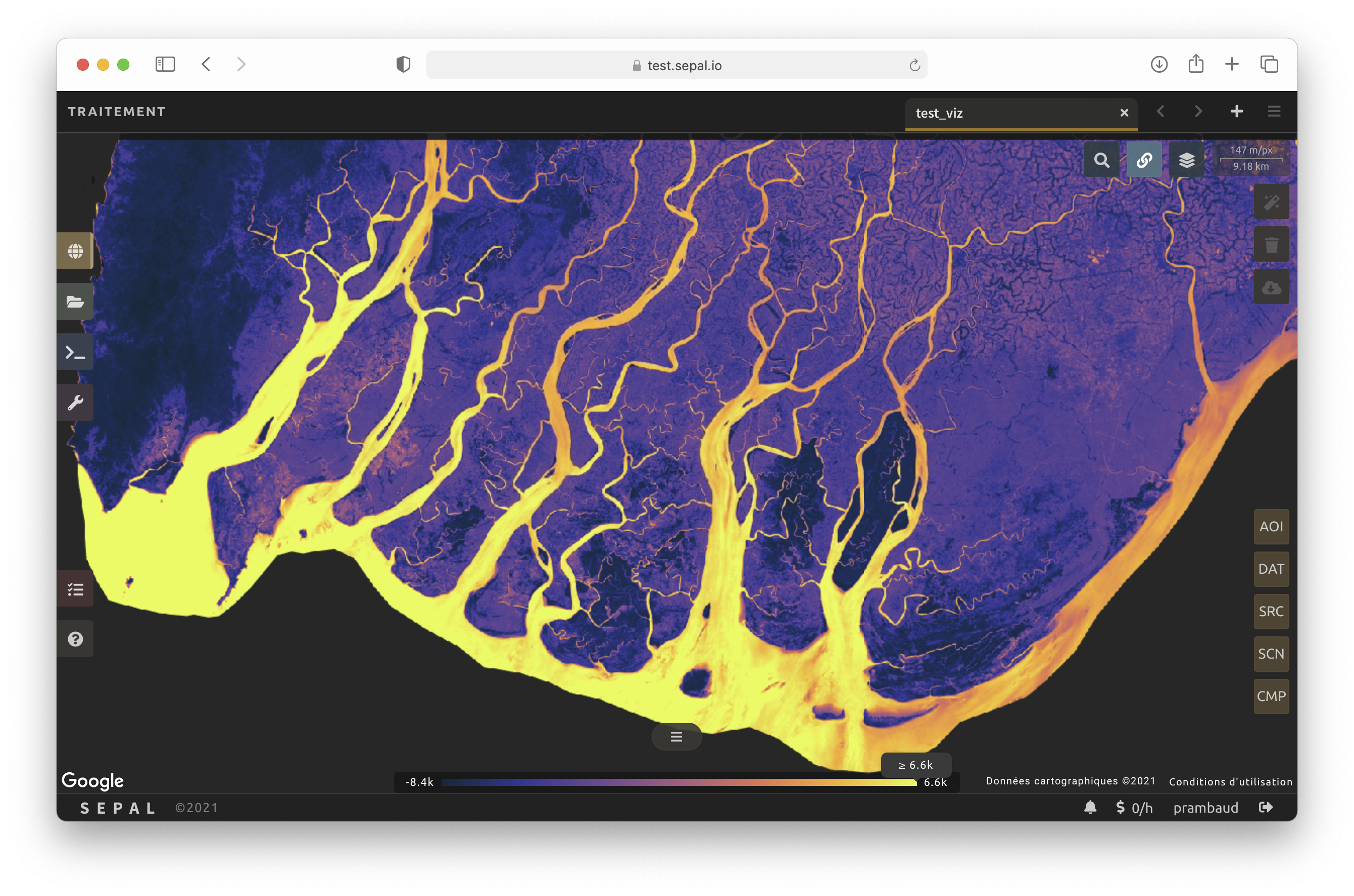
Task: Click the cloud download retrieve button
Action: (1271, 287)
